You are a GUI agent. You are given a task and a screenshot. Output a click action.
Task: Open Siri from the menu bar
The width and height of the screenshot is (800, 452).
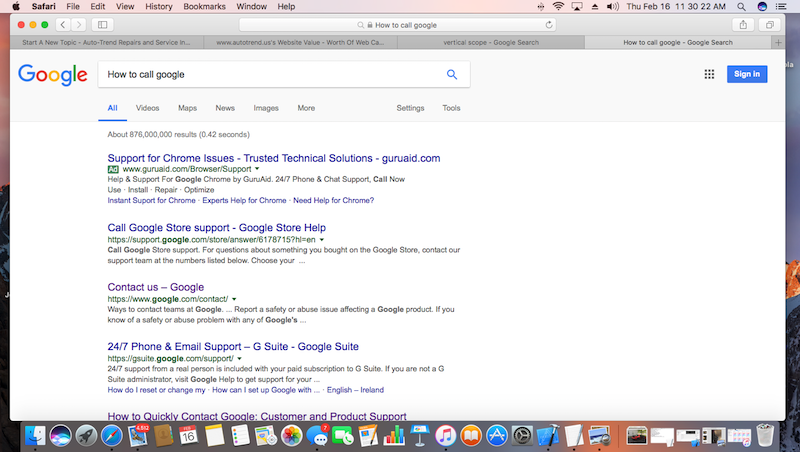(x=762, y=7)
